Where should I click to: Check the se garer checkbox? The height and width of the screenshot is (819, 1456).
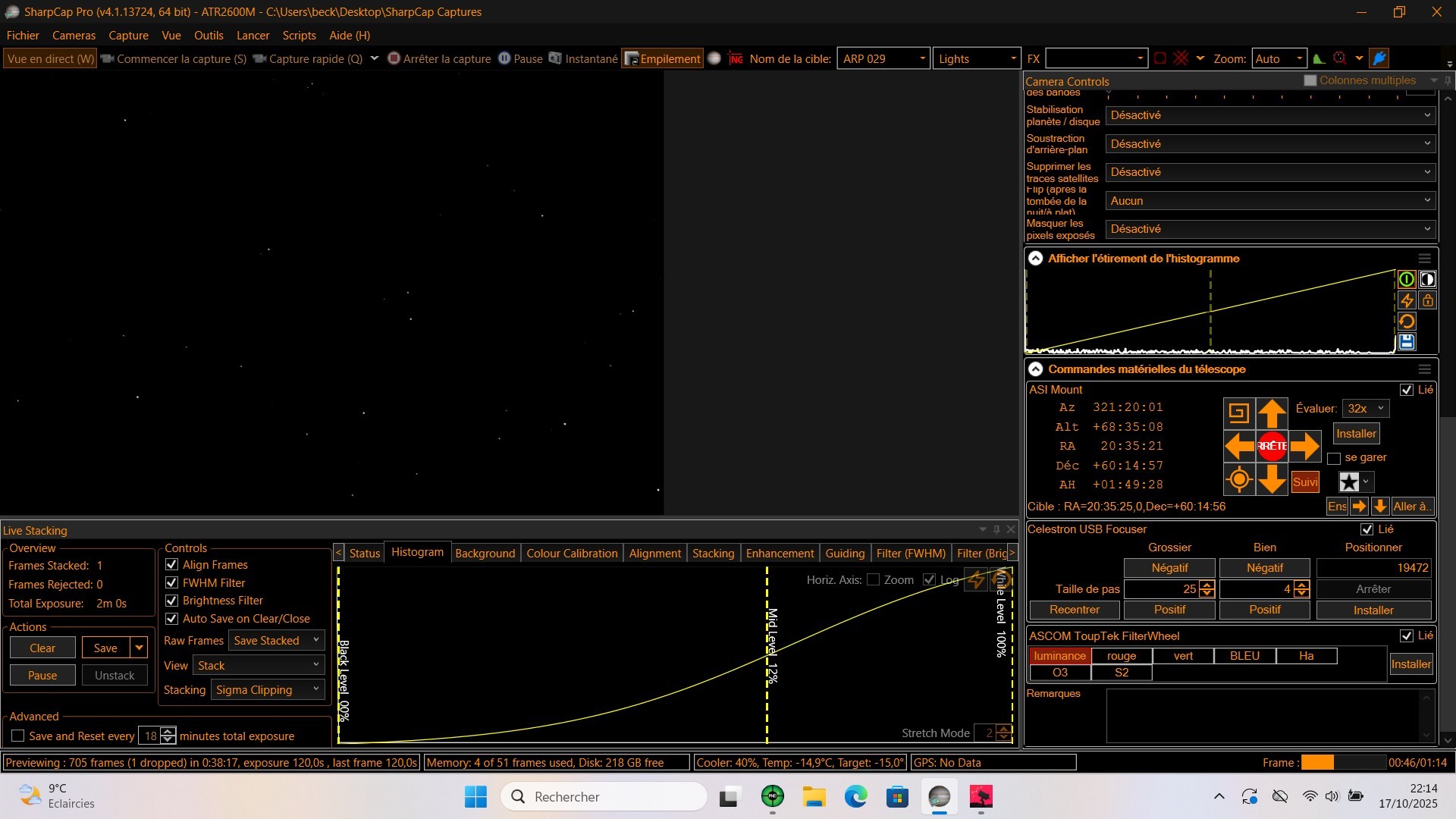coord(1334,458)
